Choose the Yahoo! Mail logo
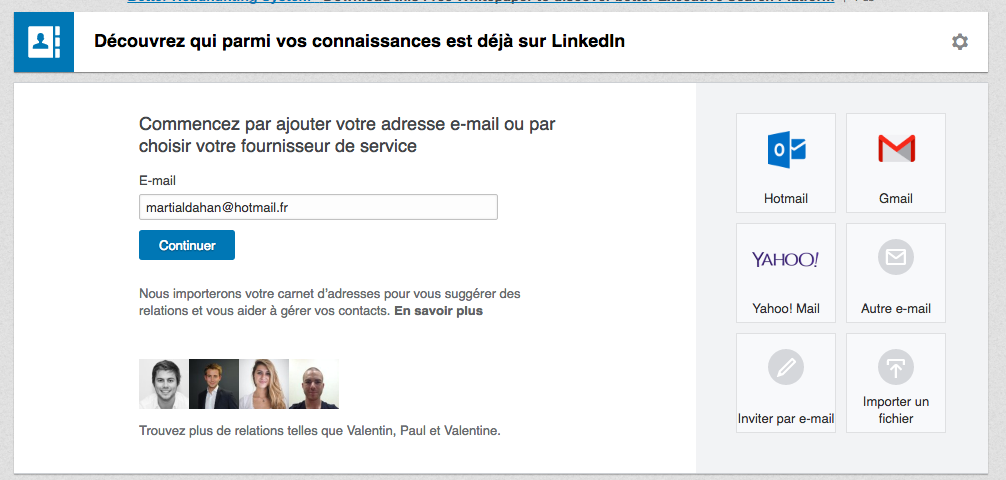 pos(785,260)
